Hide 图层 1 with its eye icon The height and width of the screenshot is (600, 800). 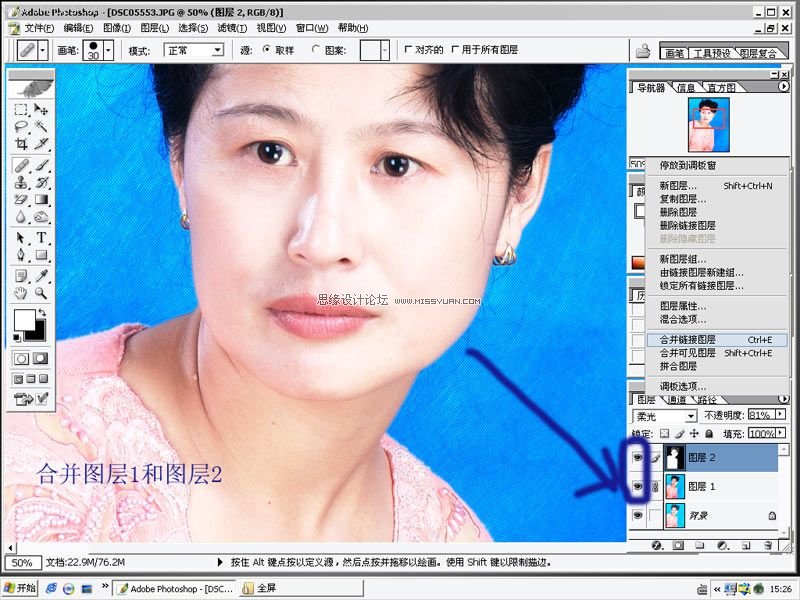pyautogui.click(x=638, y=486)
